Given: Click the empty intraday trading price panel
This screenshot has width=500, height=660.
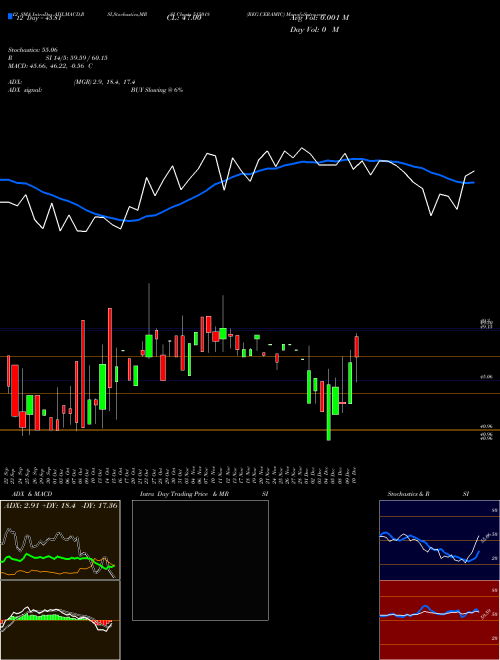Looking at the screenshot, I should tap(200, 560).
